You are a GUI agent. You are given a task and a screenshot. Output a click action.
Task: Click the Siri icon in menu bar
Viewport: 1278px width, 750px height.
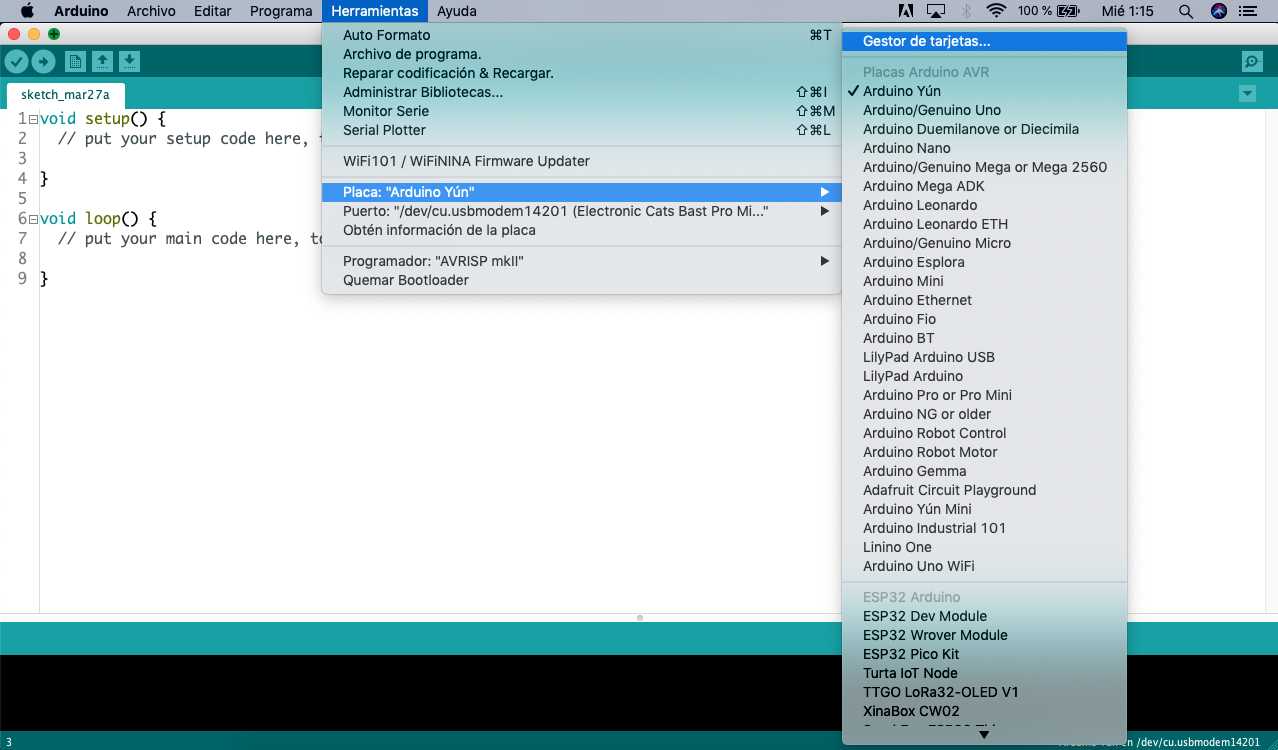(x=1218, y=11)
